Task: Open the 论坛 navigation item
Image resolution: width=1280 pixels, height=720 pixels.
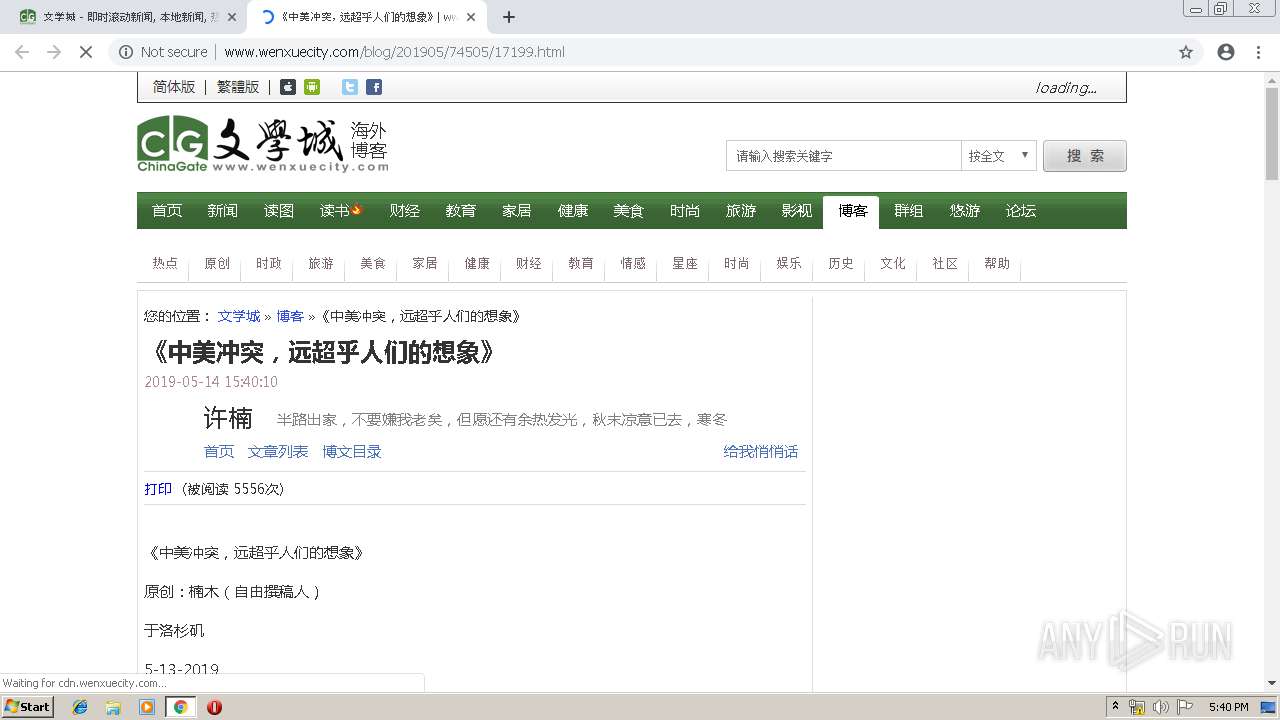Action: coord(1021,211)
